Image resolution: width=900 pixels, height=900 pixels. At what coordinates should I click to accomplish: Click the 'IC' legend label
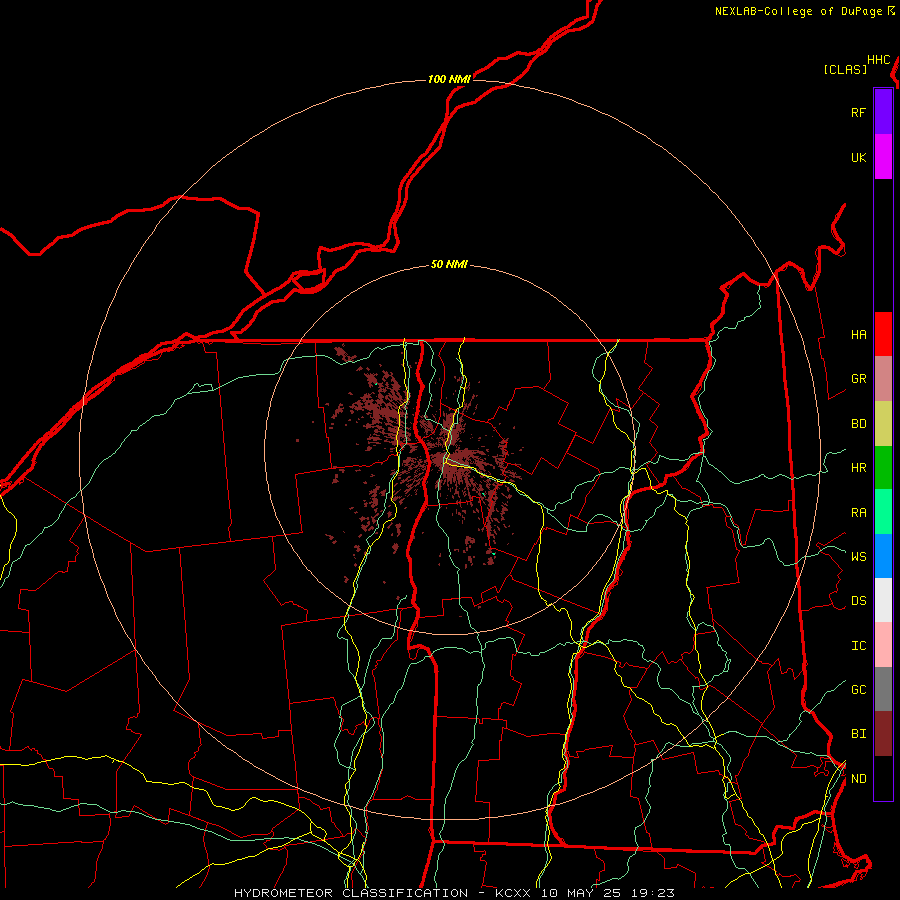[x=858, y=646]
